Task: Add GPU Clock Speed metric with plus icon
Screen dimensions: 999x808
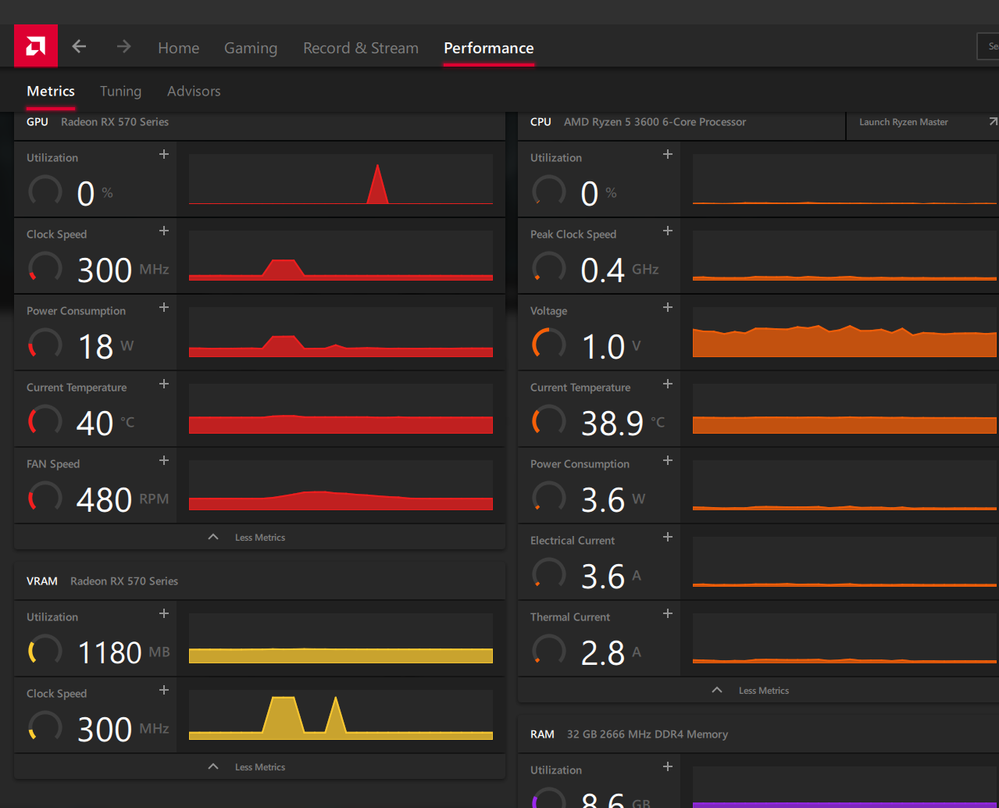Action: (x=164, y=231)
